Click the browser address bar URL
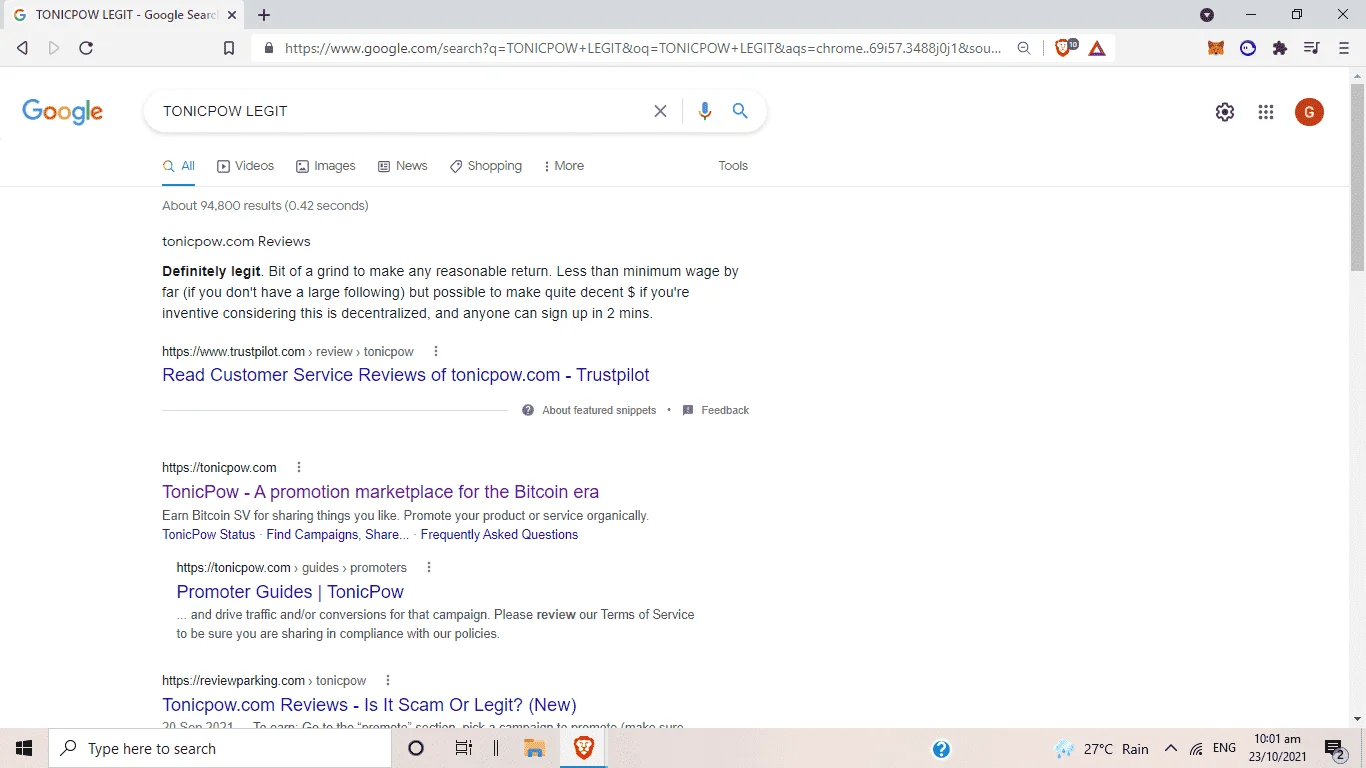Image resolution: width=1366 pixels, height=768 pixels. [644, 48]
